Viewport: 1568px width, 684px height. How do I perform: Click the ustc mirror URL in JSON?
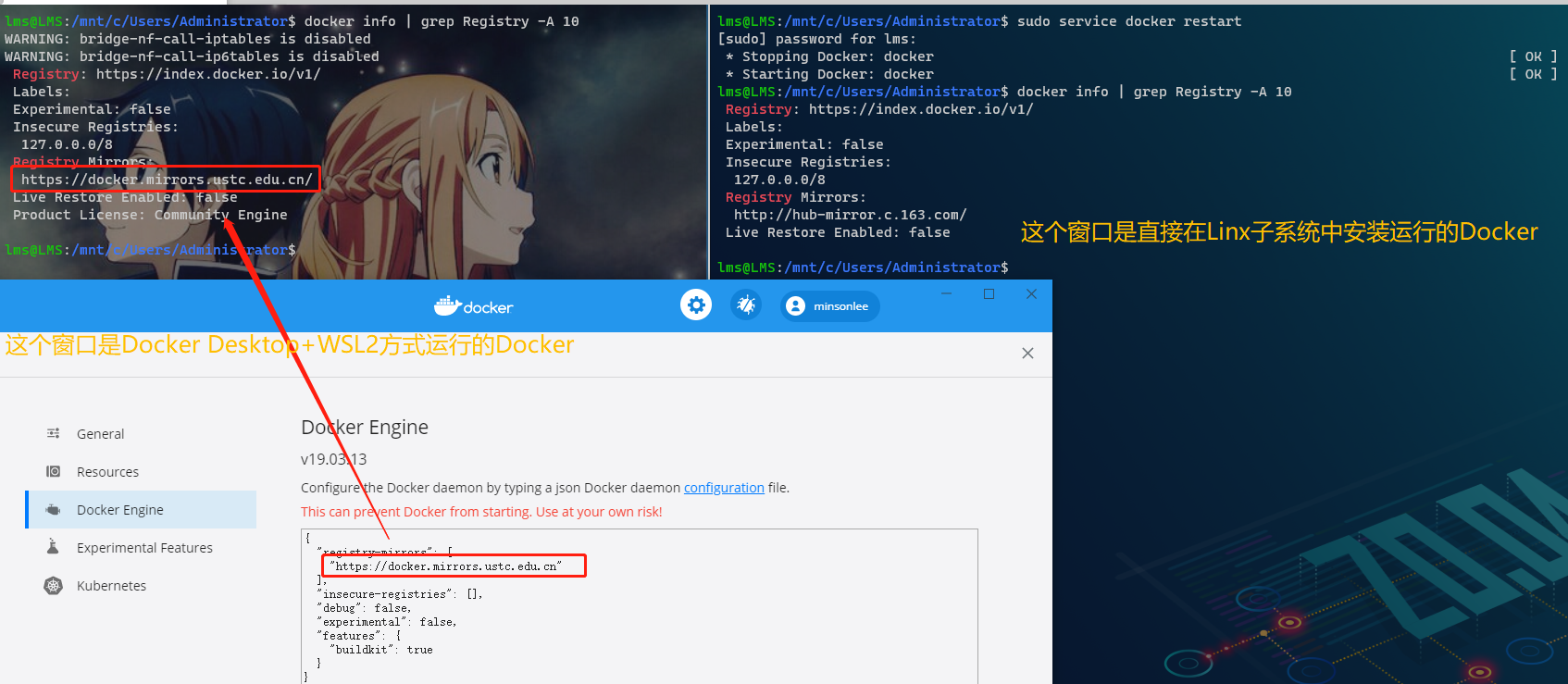(x=447, y=566)
